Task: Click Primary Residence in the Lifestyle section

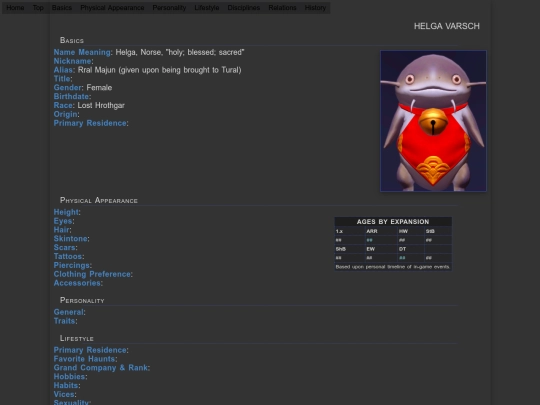Action: (90, 350)
